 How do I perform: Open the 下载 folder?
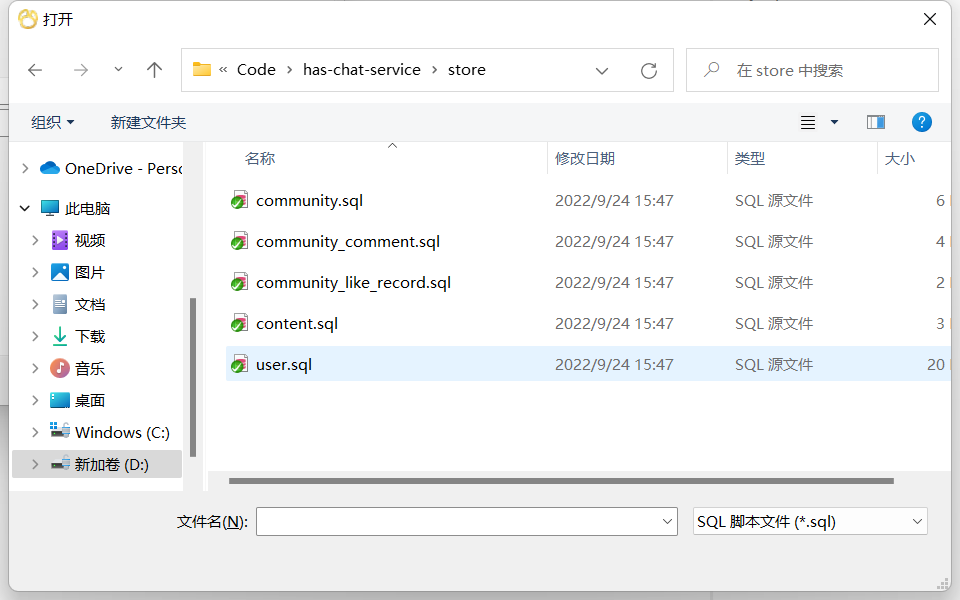click(x=78, y=336)
